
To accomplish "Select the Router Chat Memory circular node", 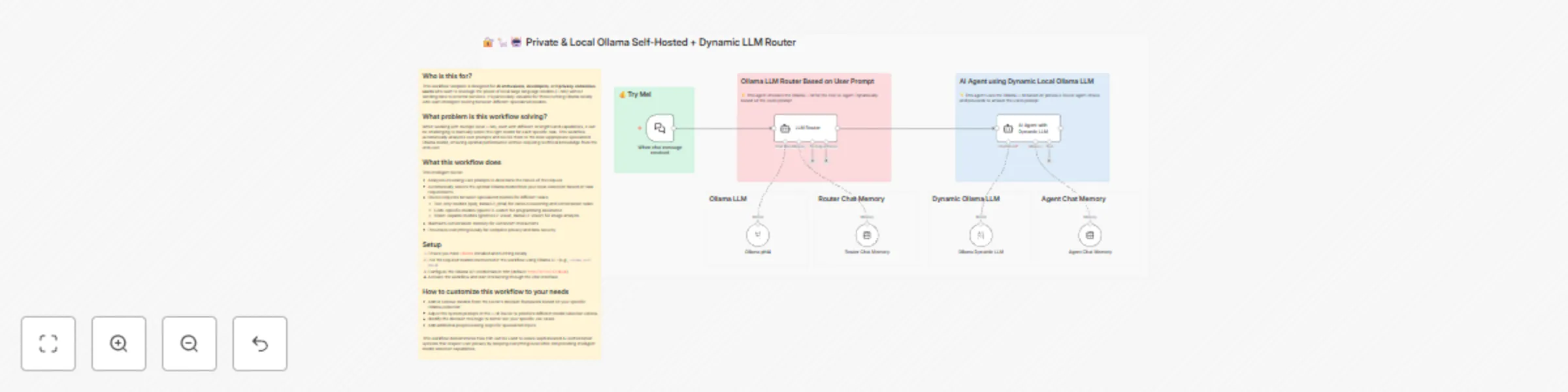I will [x=867, y=235].
